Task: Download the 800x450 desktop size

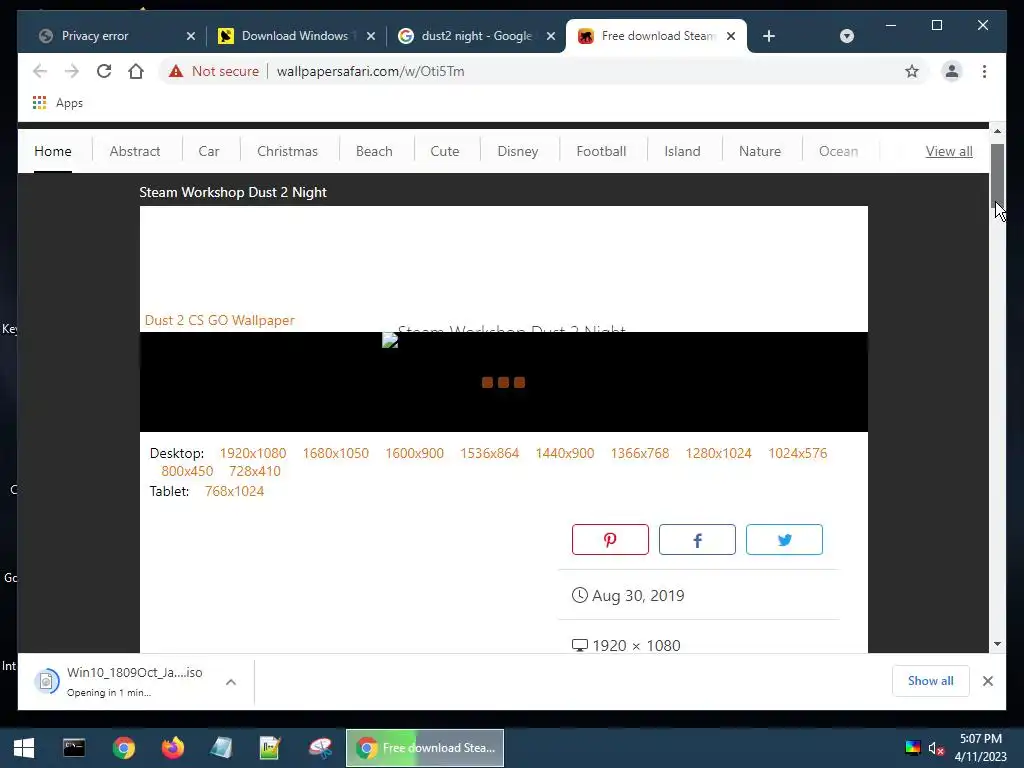Action: [187, 471]
